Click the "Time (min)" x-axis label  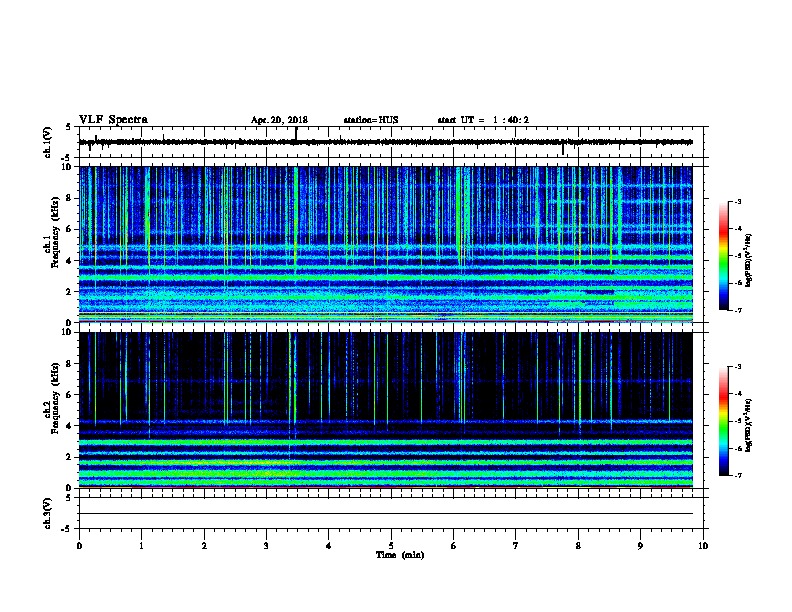[400, 555]
